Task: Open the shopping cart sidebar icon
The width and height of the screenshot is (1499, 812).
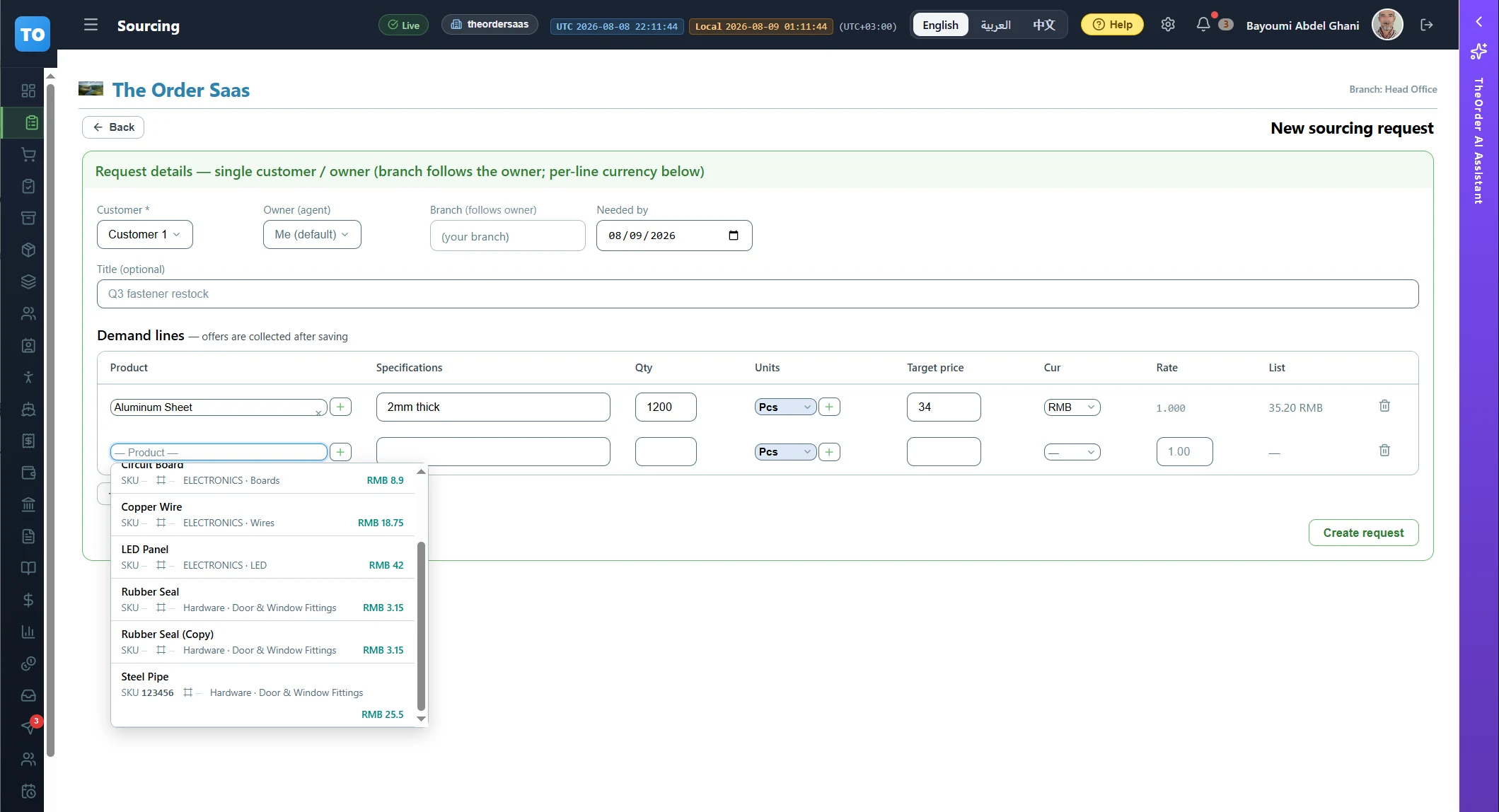Action: tap(28, 154)
